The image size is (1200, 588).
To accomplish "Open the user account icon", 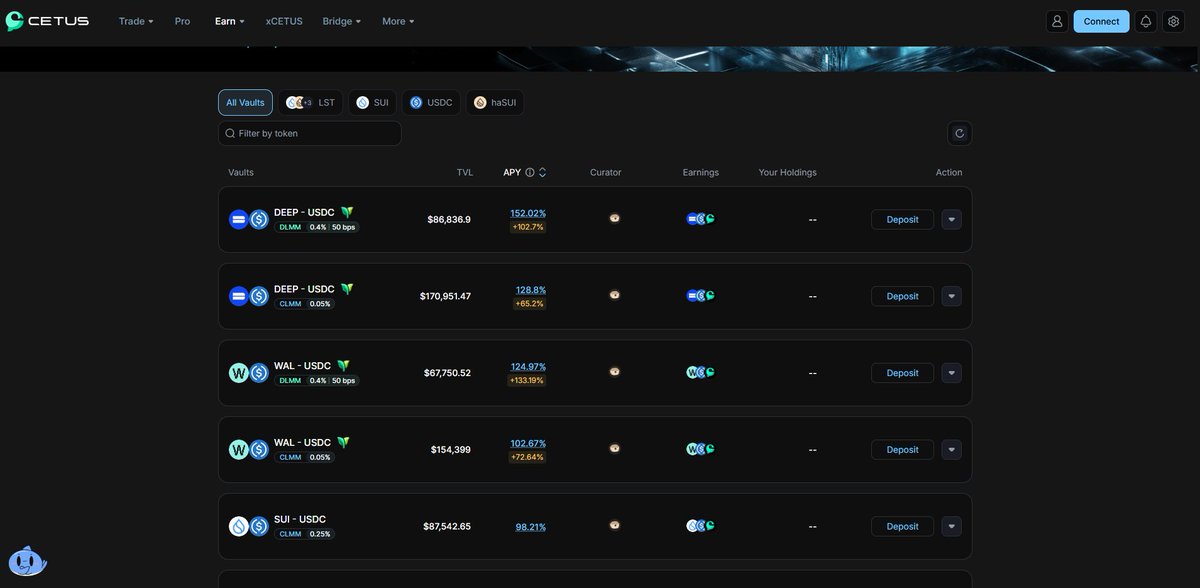I will tap(1057, 21).
